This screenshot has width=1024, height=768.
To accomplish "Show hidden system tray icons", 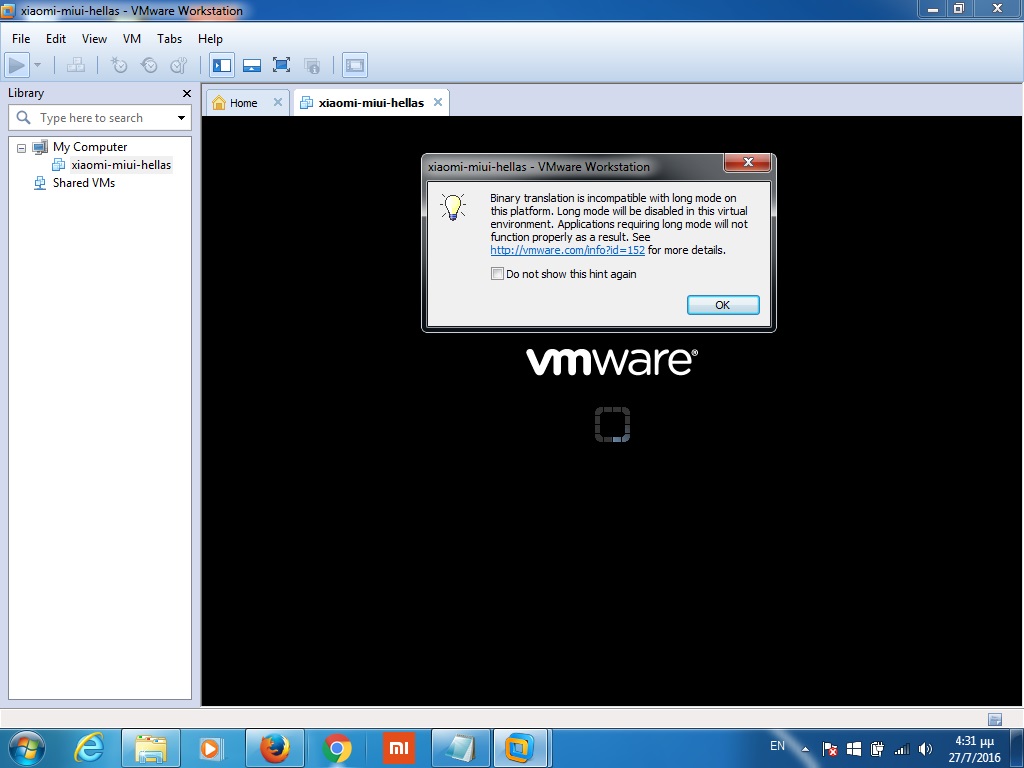I will tap(805, 749).
